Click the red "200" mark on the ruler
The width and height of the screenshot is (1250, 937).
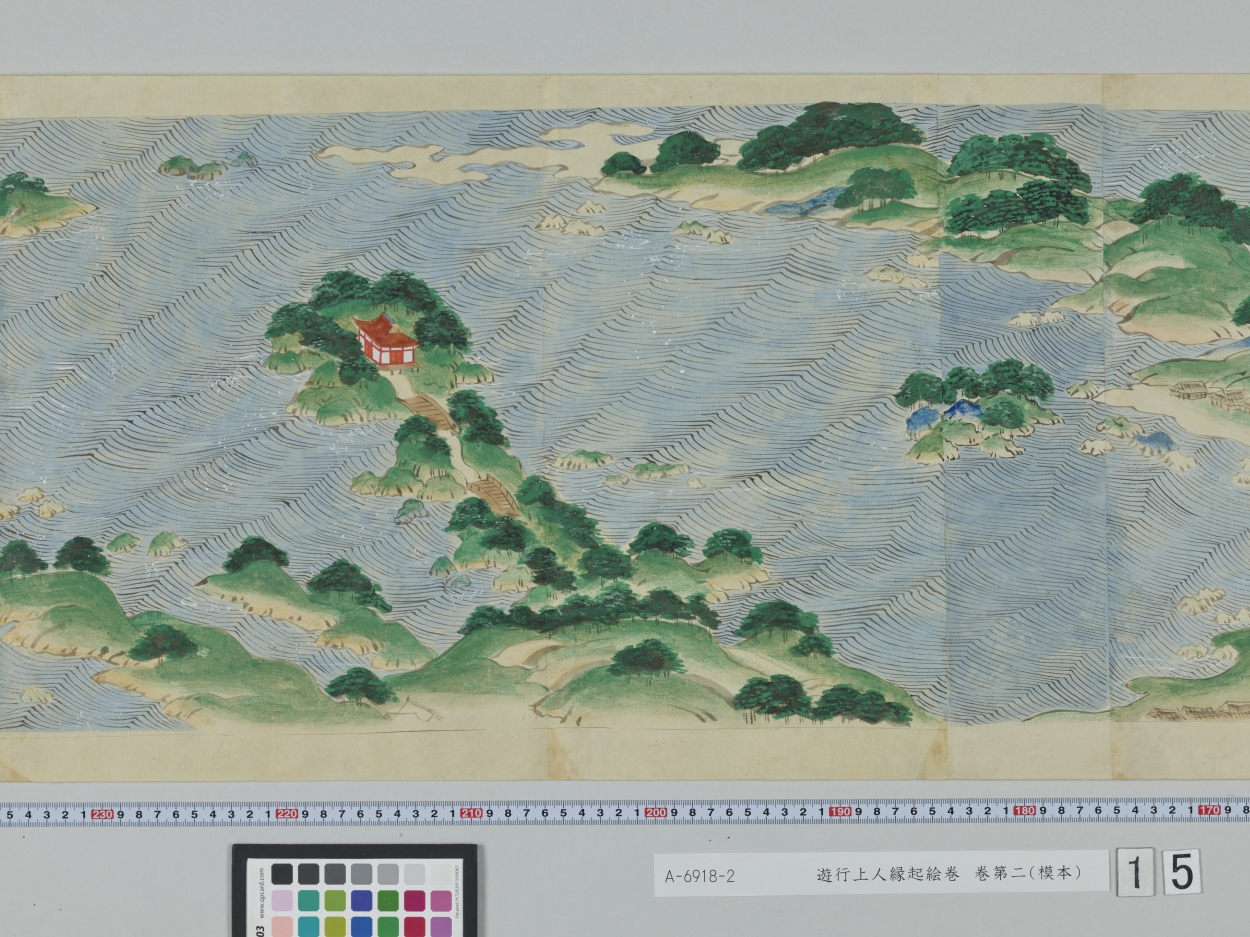[x=655, y=812]
